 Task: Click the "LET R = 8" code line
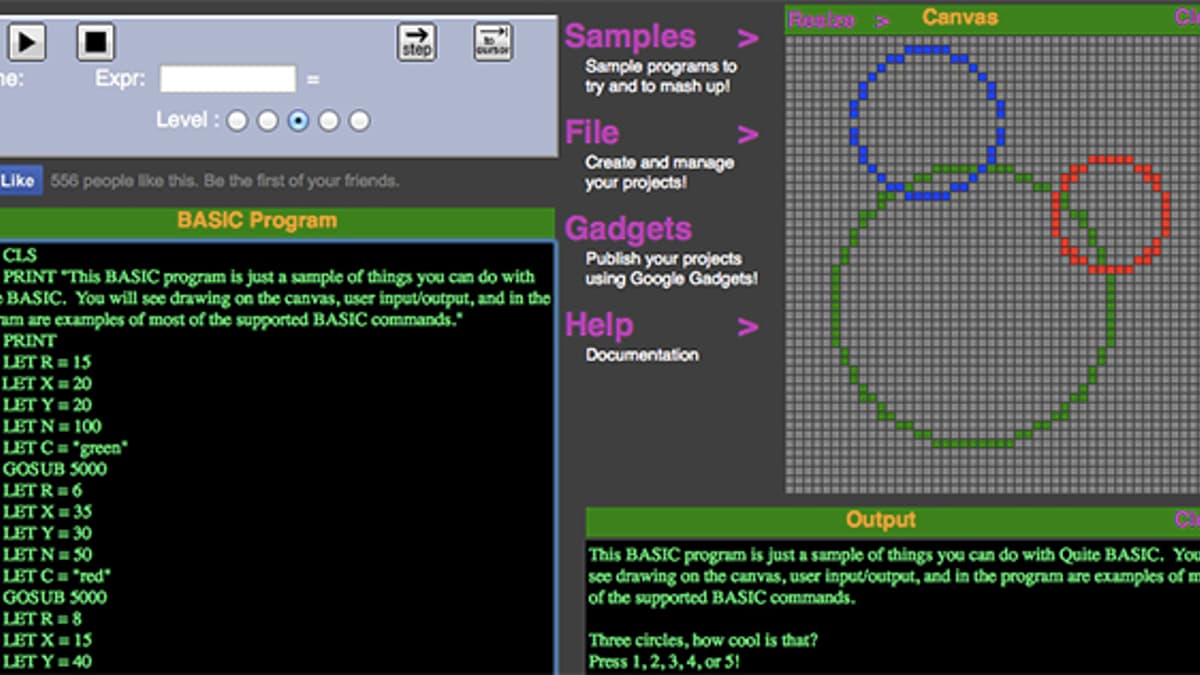click(x=43, y=619)
